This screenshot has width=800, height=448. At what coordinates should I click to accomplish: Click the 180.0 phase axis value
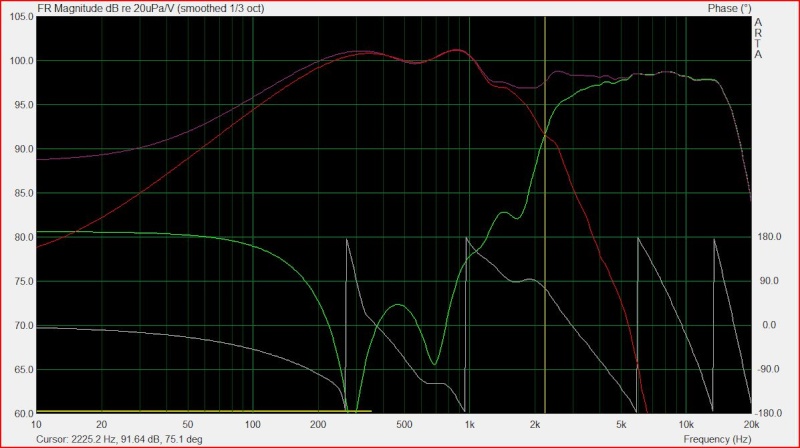click(769, 237)
